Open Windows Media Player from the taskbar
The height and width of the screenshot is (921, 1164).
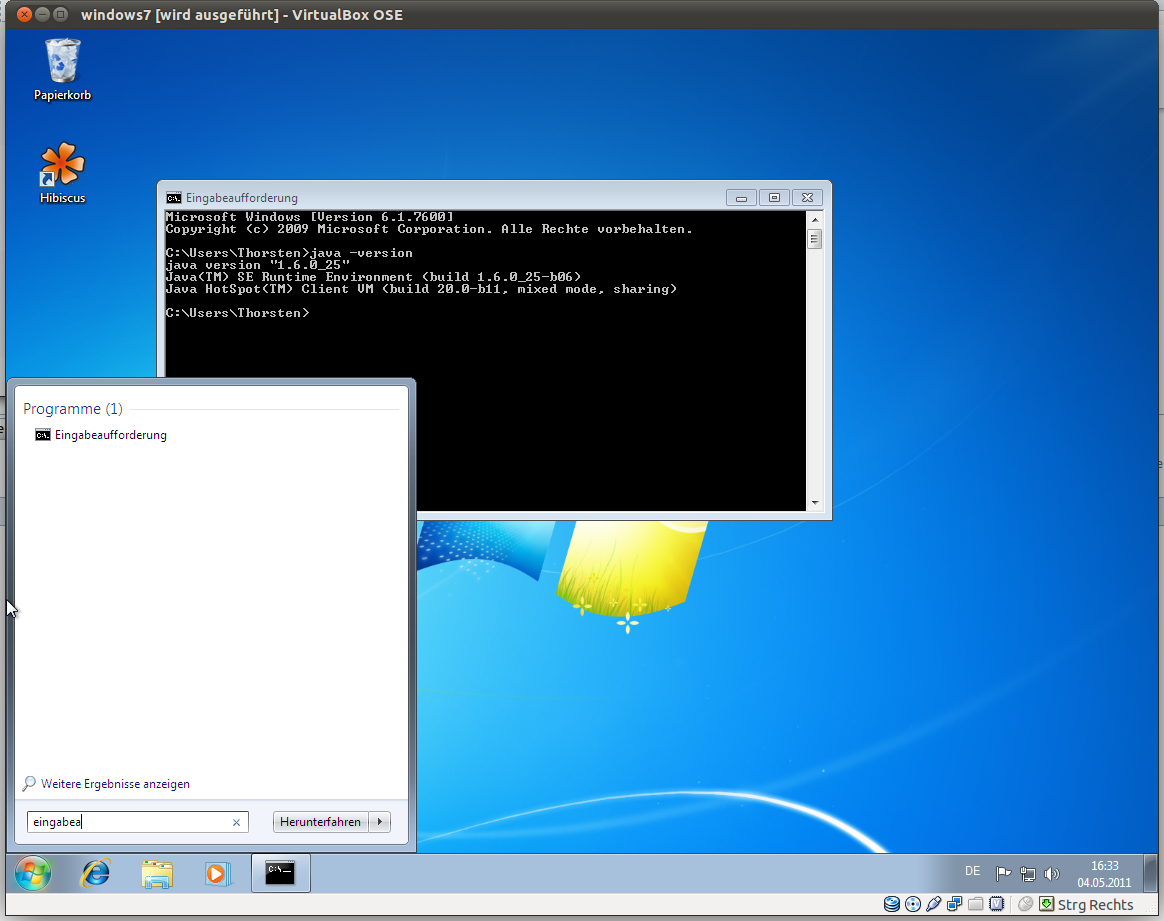coord(218,874)
